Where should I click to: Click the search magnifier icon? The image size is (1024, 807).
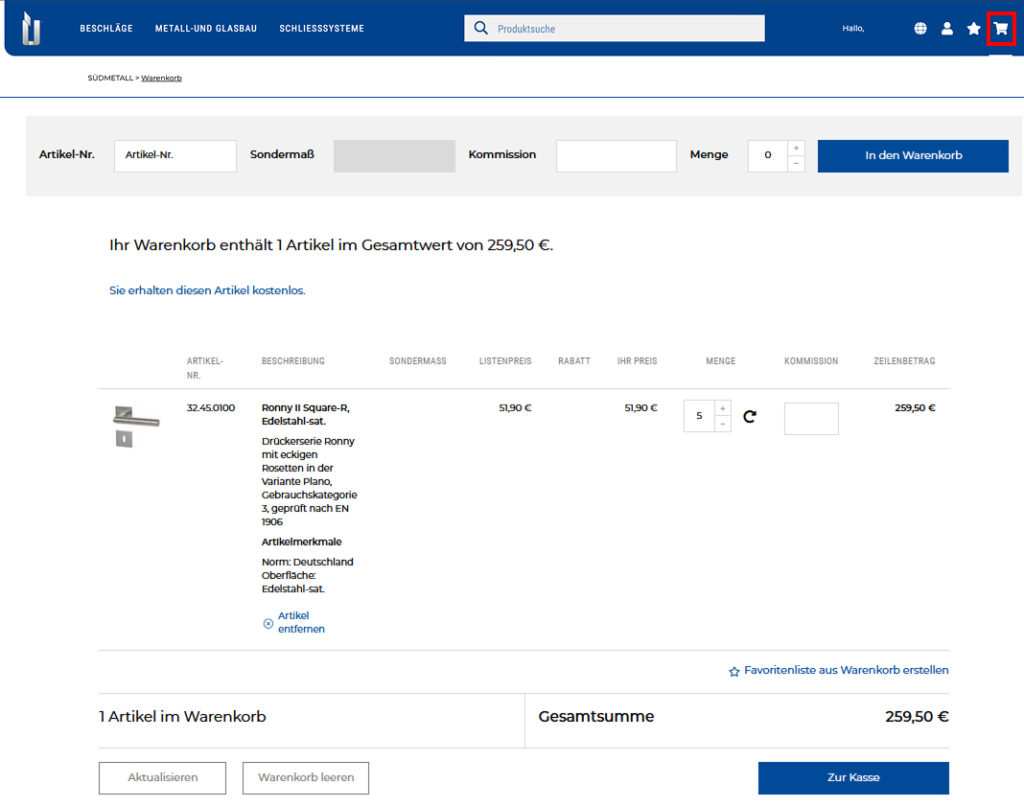[481, 28]
